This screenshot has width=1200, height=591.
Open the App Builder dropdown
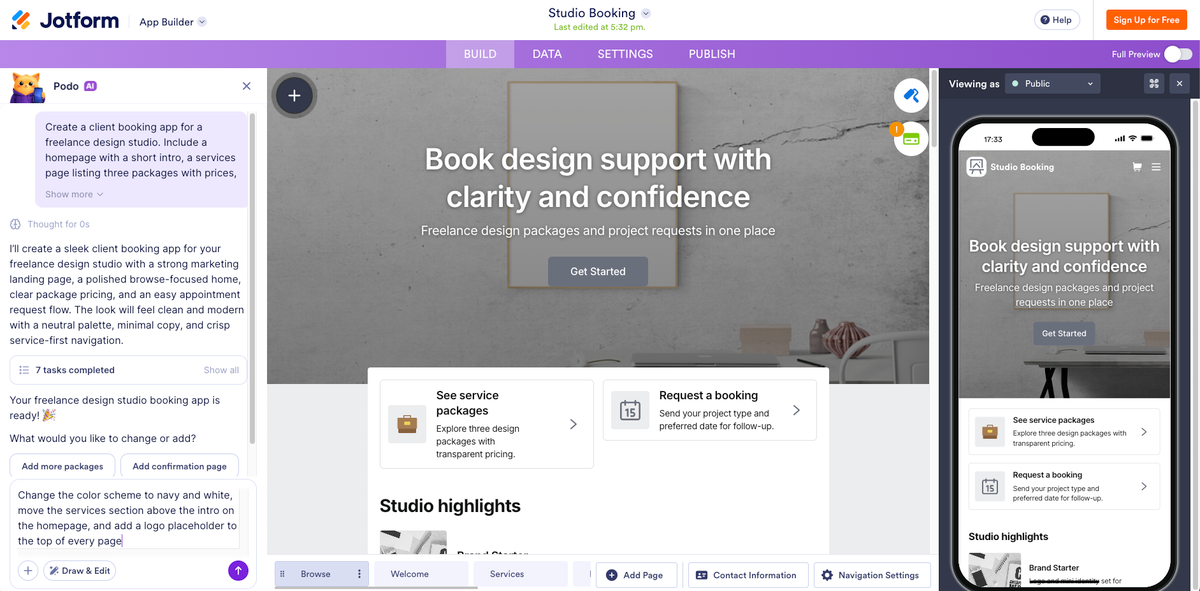tap(172, 22)
